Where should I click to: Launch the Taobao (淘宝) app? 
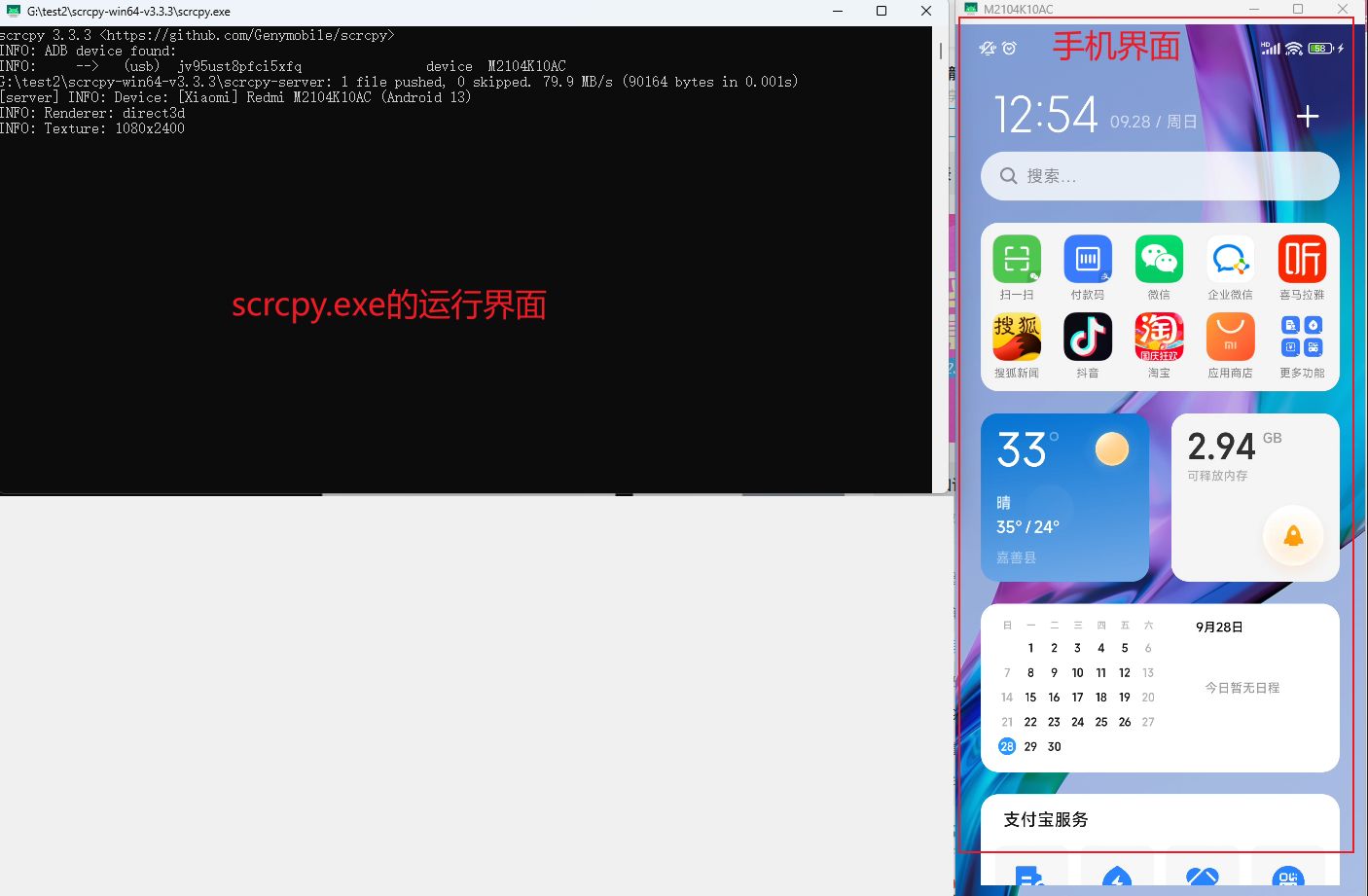[x=1159, y=338]
